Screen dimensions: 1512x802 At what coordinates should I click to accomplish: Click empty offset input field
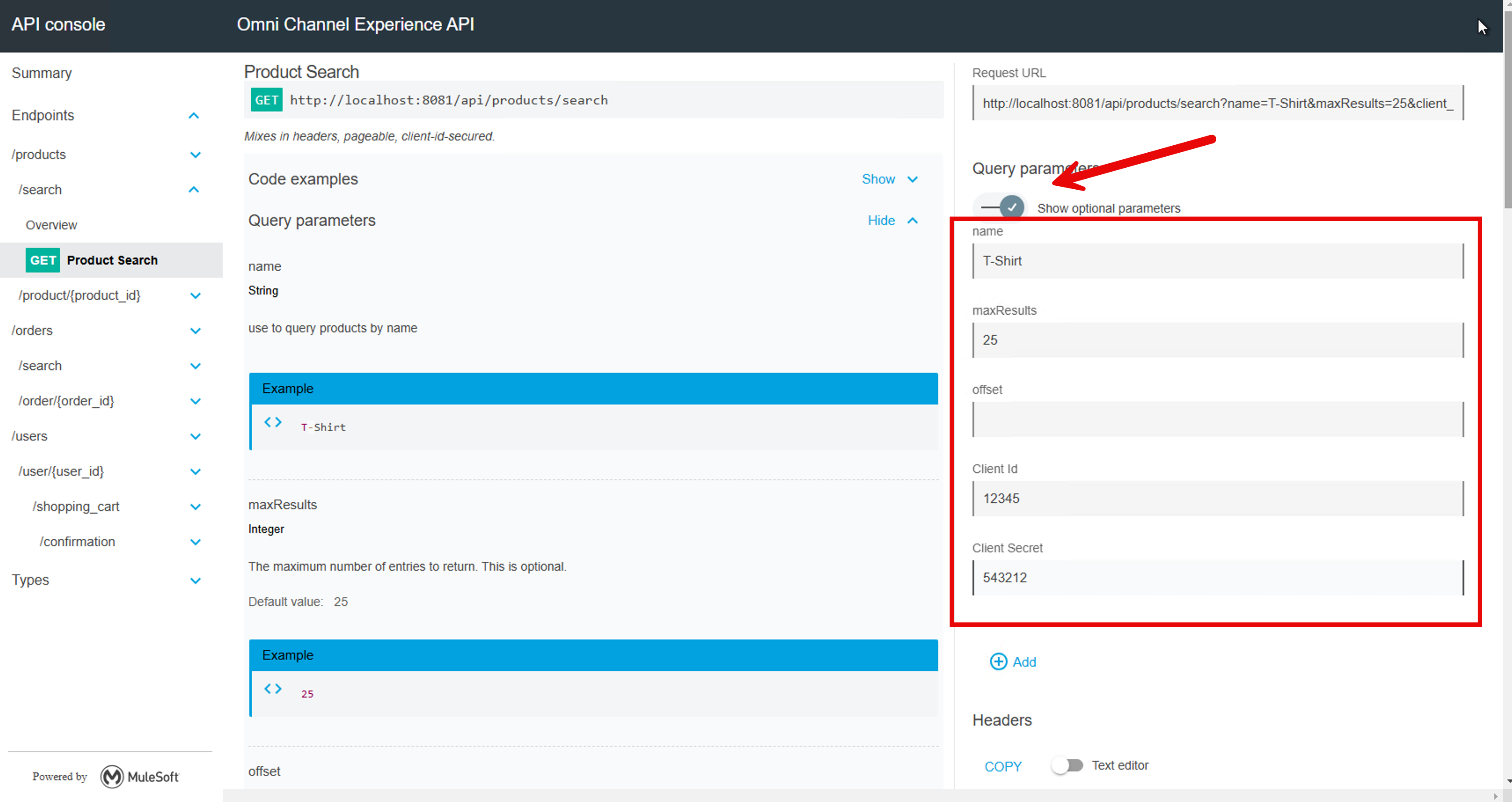tap(1218, 419)
